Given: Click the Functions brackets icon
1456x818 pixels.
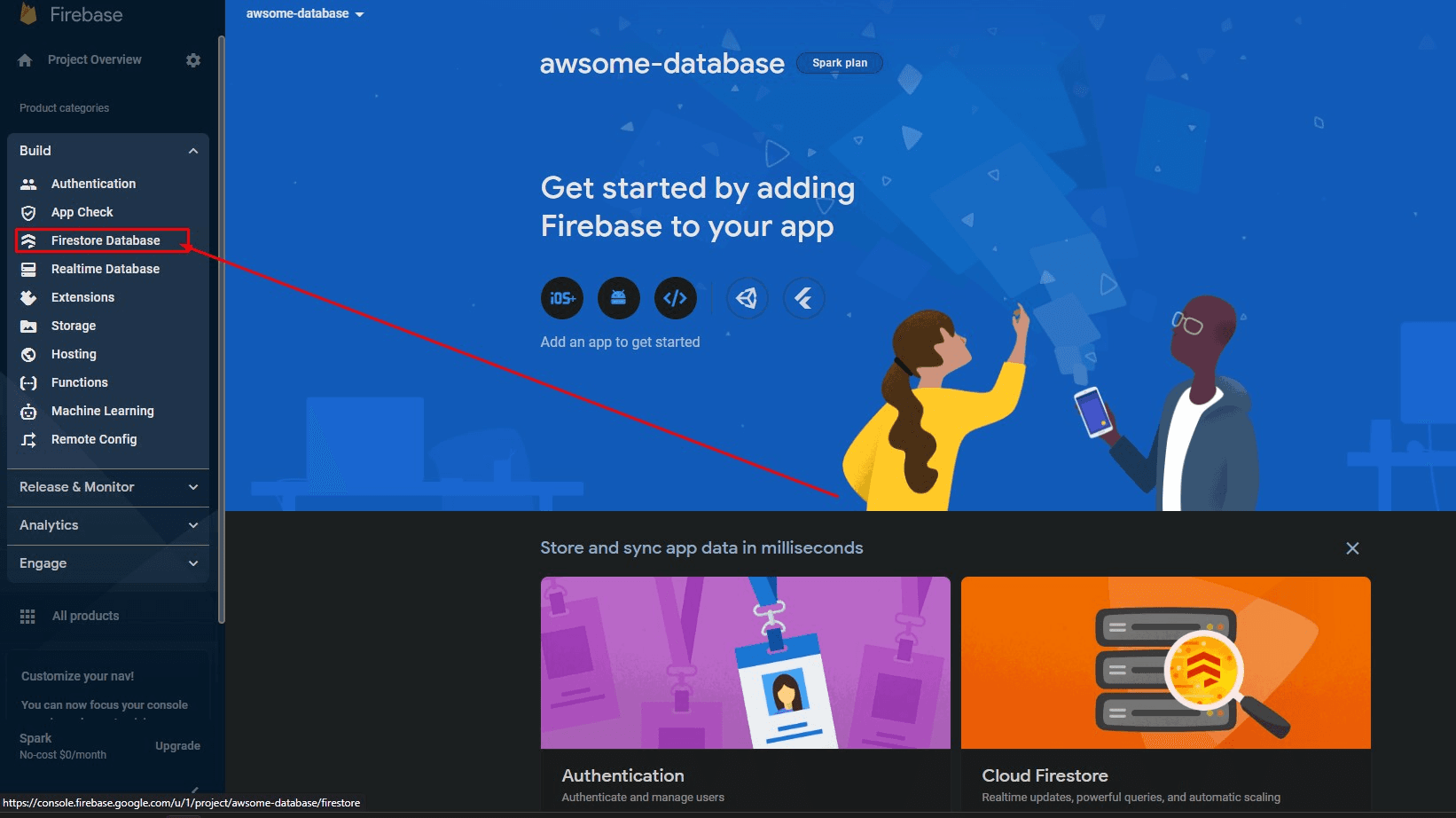Looking at the screenshot, I should click(28, 382).
